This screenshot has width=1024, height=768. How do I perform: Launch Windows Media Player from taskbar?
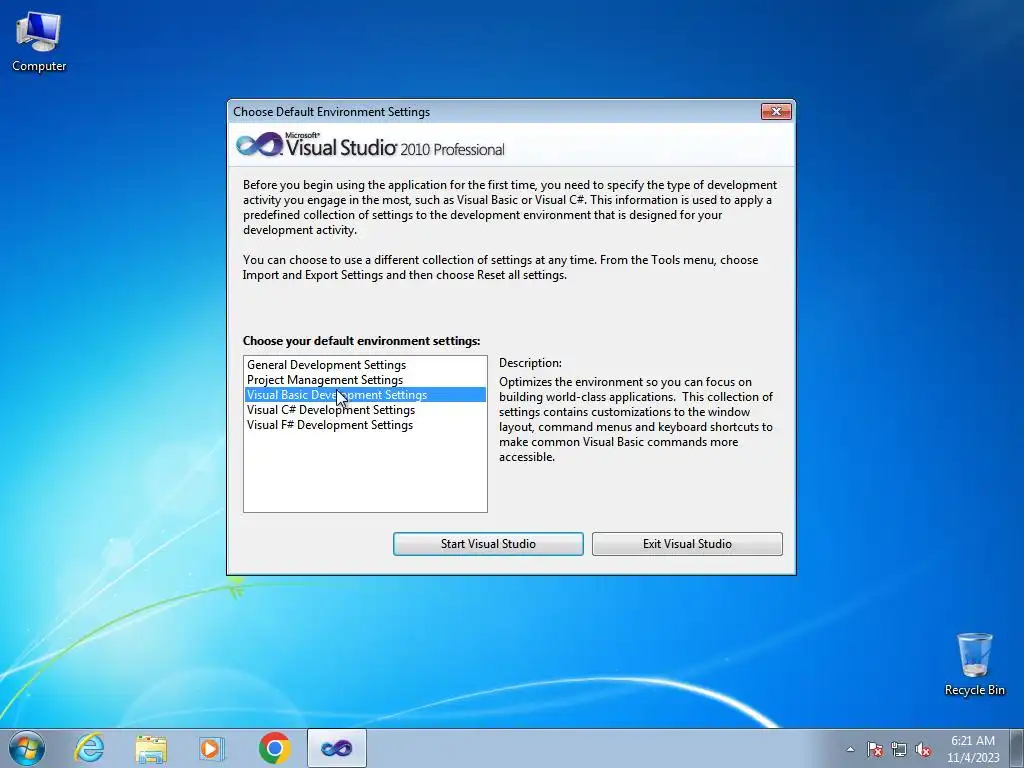tap(212, 748)
